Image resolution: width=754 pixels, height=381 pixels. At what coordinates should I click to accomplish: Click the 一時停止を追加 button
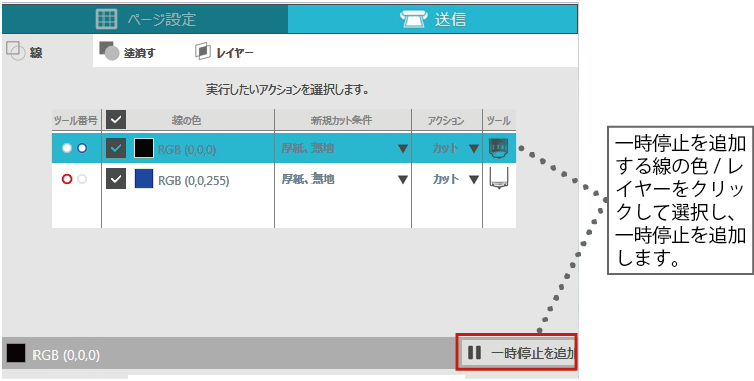pos(517,353)
